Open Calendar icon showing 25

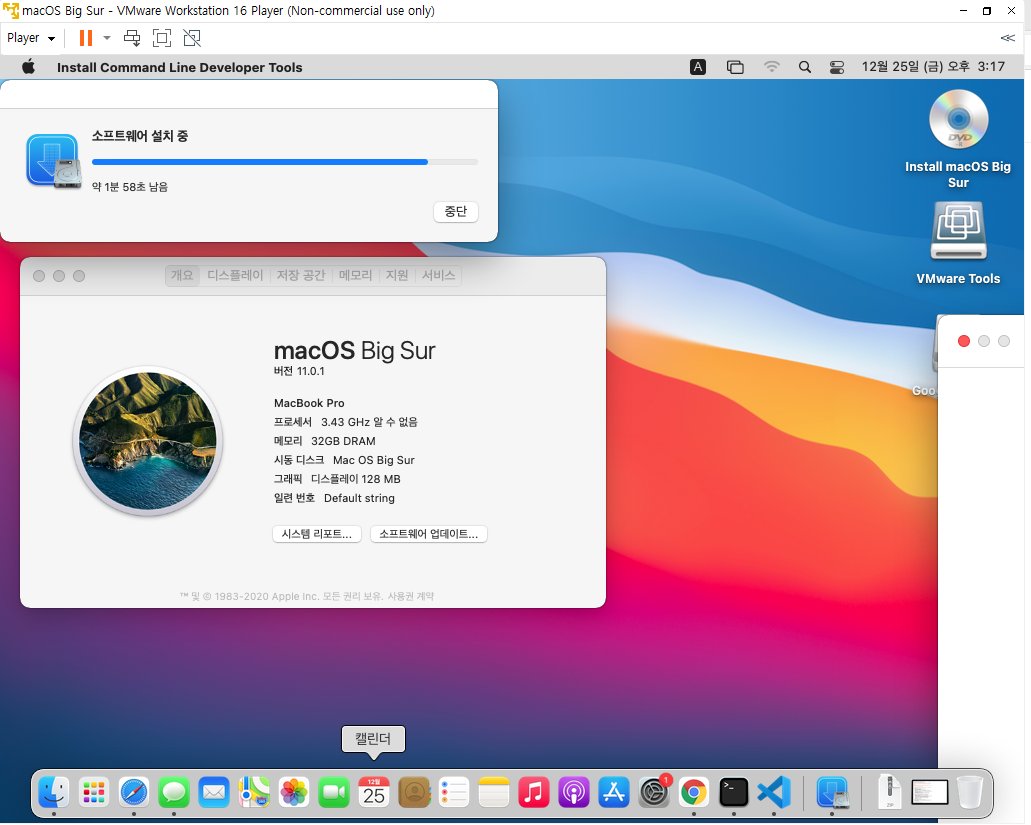(x=374, y=792)
